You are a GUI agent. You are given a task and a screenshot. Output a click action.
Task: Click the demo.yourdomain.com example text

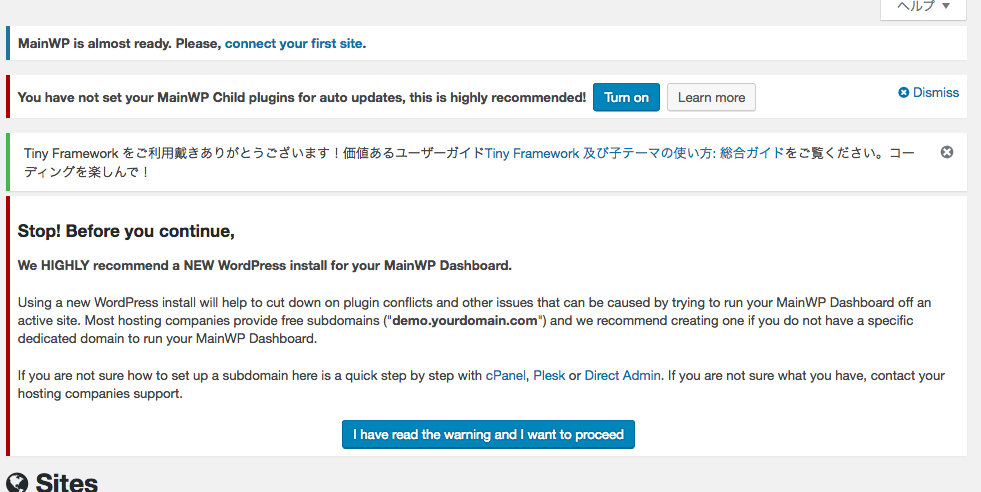coord(465,320)
